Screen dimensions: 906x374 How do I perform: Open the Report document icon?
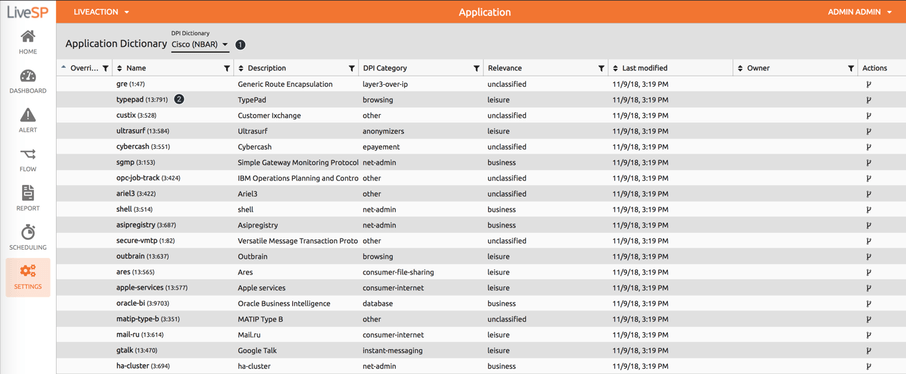28,192
